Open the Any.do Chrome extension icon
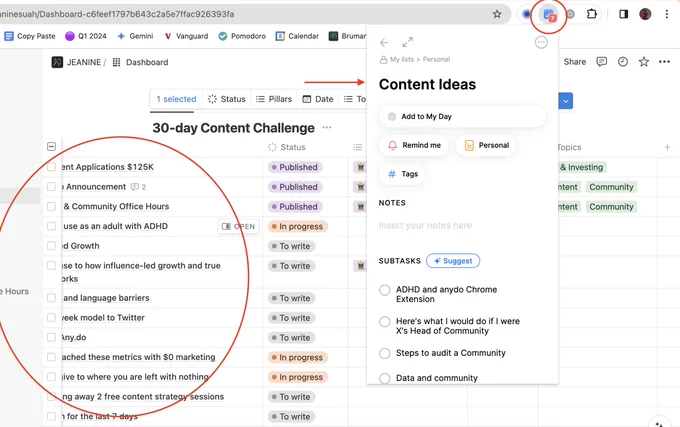680x427 pixels. tap(549, 15)
